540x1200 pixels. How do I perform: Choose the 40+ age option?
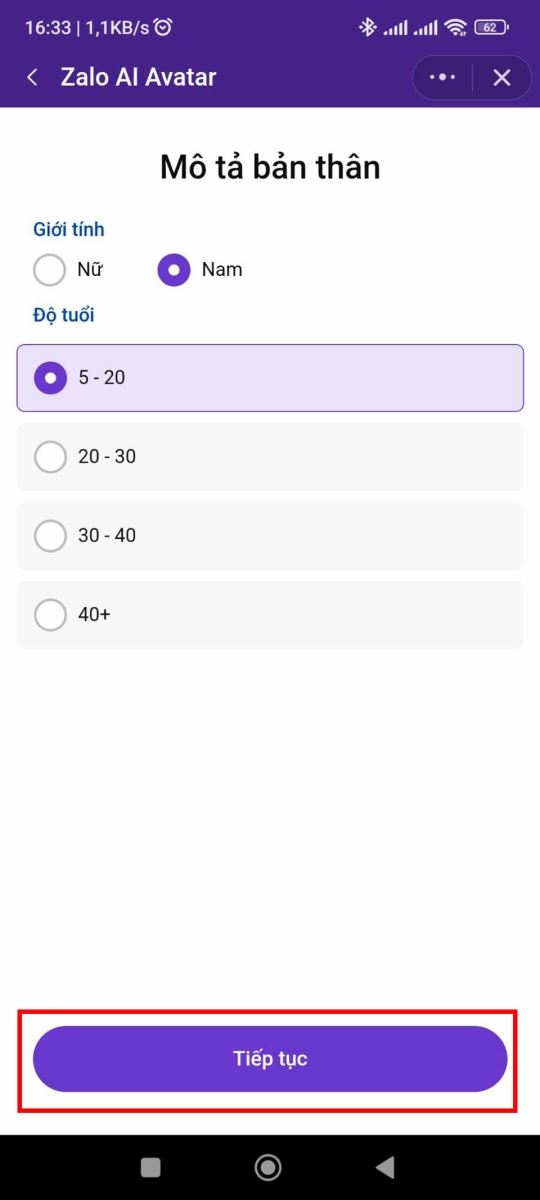[270, 615]
